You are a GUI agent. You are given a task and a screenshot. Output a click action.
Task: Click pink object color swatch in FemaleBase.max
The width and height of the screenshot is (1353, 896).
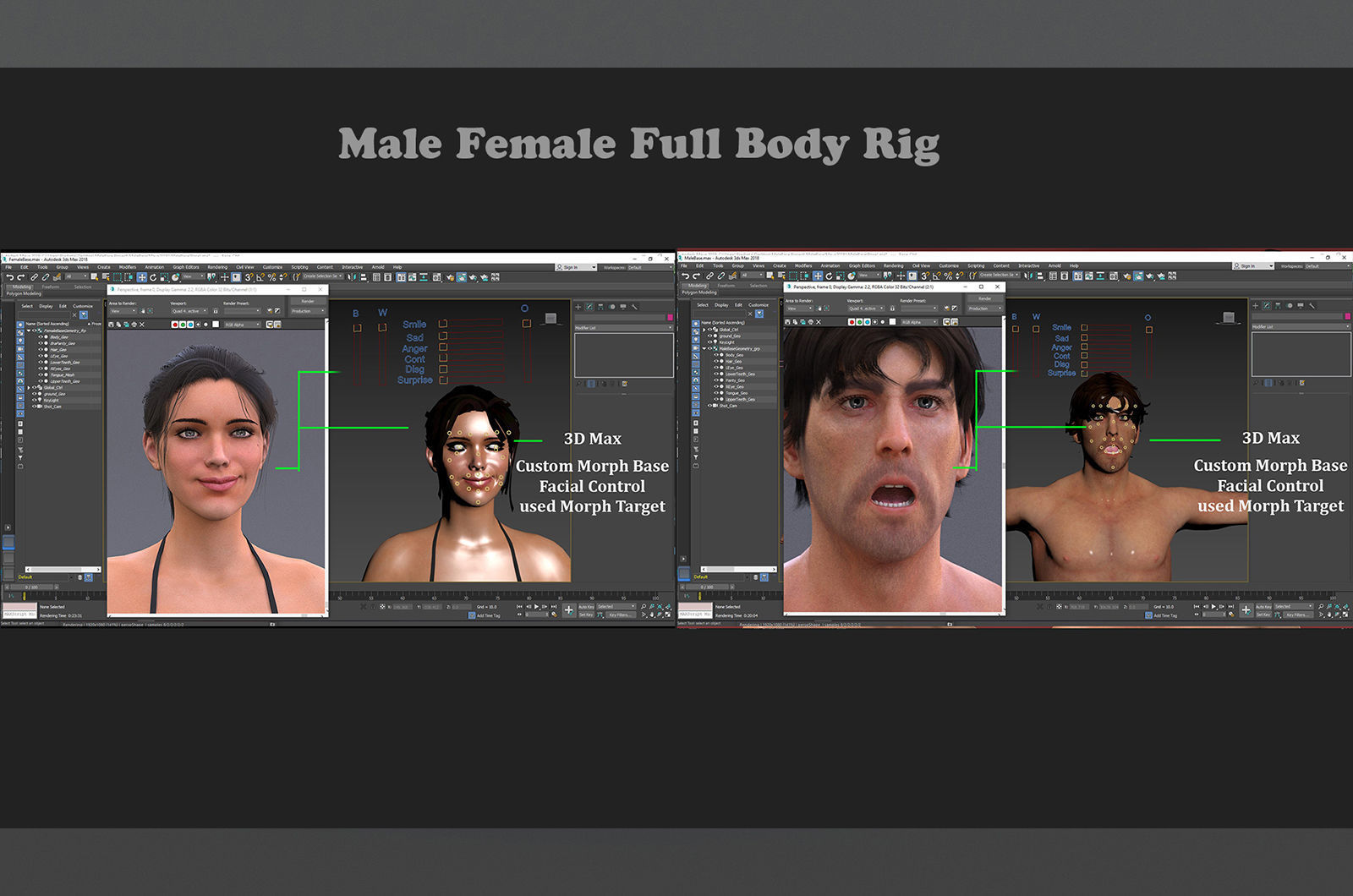(671, 317)
